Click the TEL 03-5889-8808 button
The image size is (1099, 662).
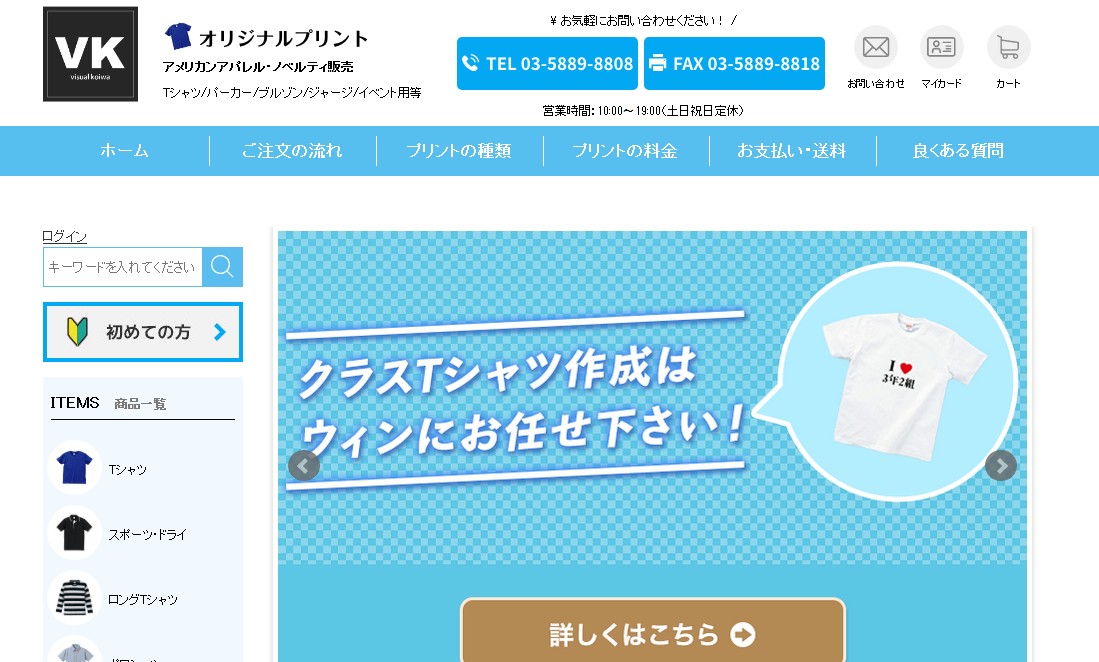[x=547, y=64]
